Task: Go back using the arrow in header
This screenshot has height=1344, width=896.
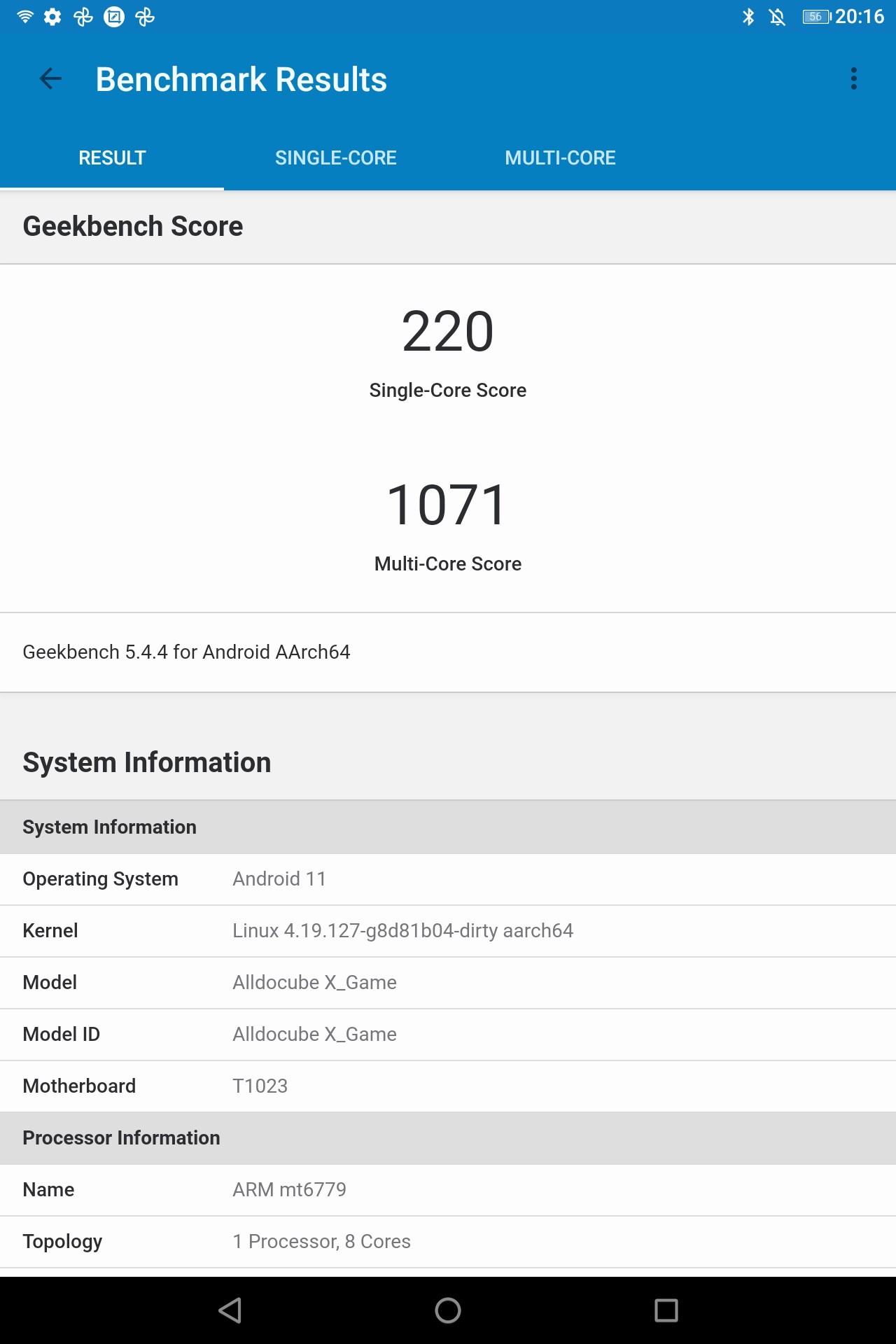Action: click(x=50, y=78)
